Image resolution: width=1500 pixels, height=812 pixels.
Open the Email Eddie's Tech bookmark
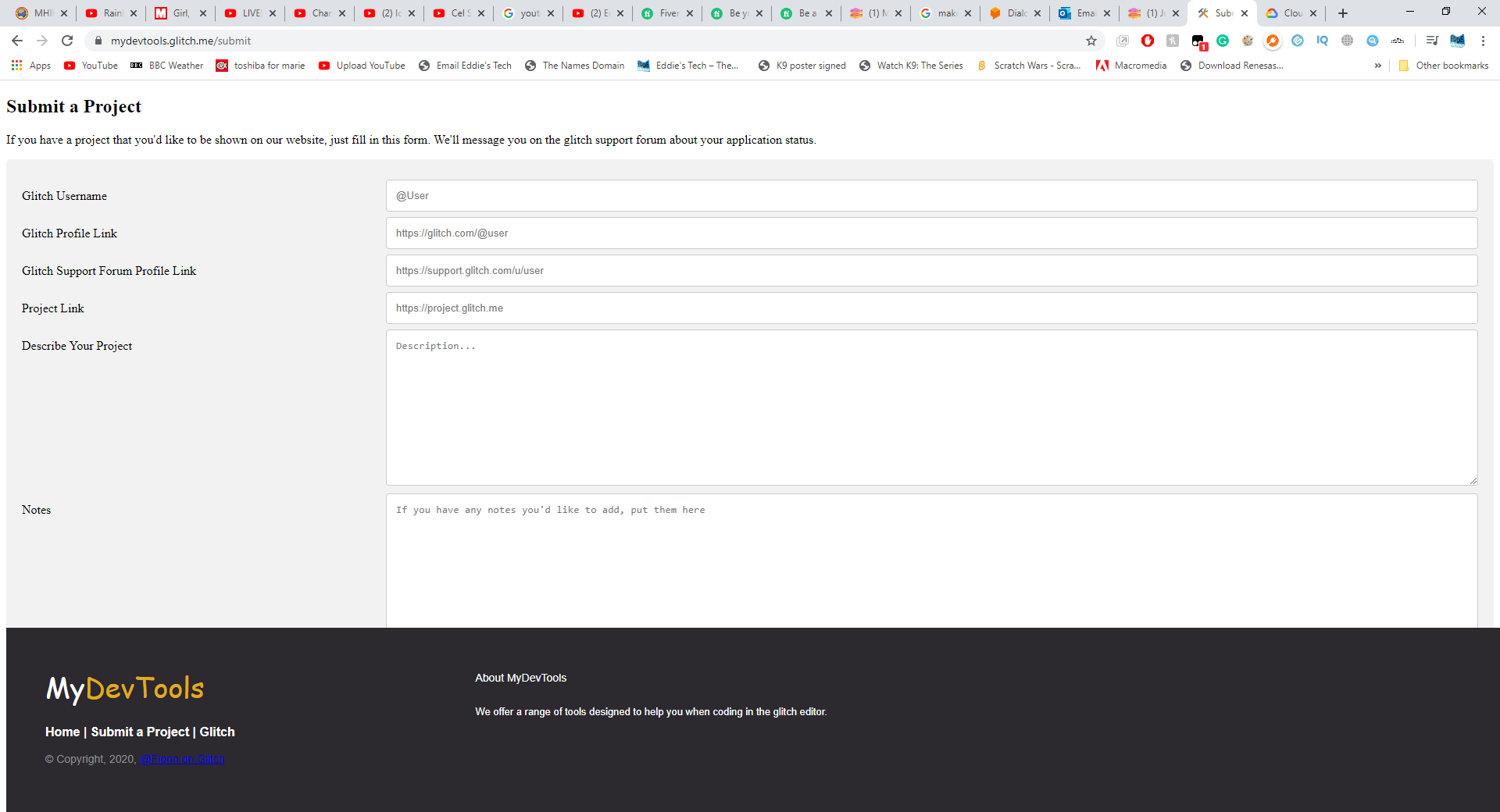(465, 66)
